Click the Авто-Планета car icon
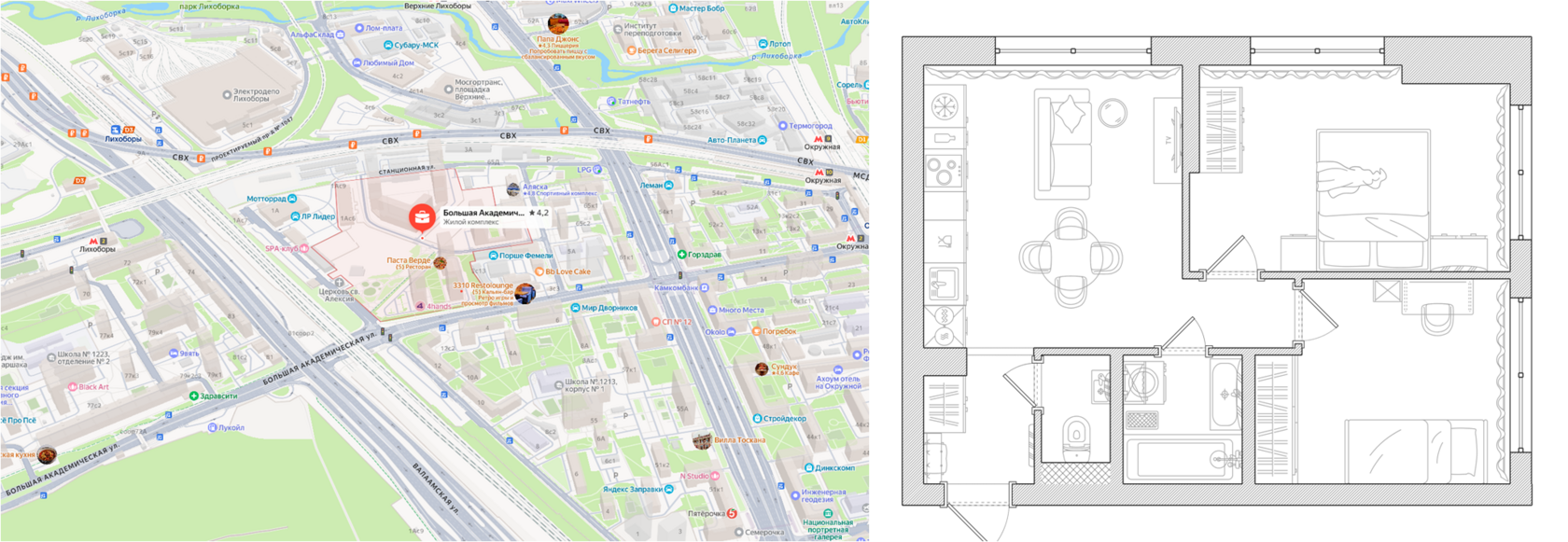Image resolution: width=1568 pixels, height=542 pixels. click(763, 140)
